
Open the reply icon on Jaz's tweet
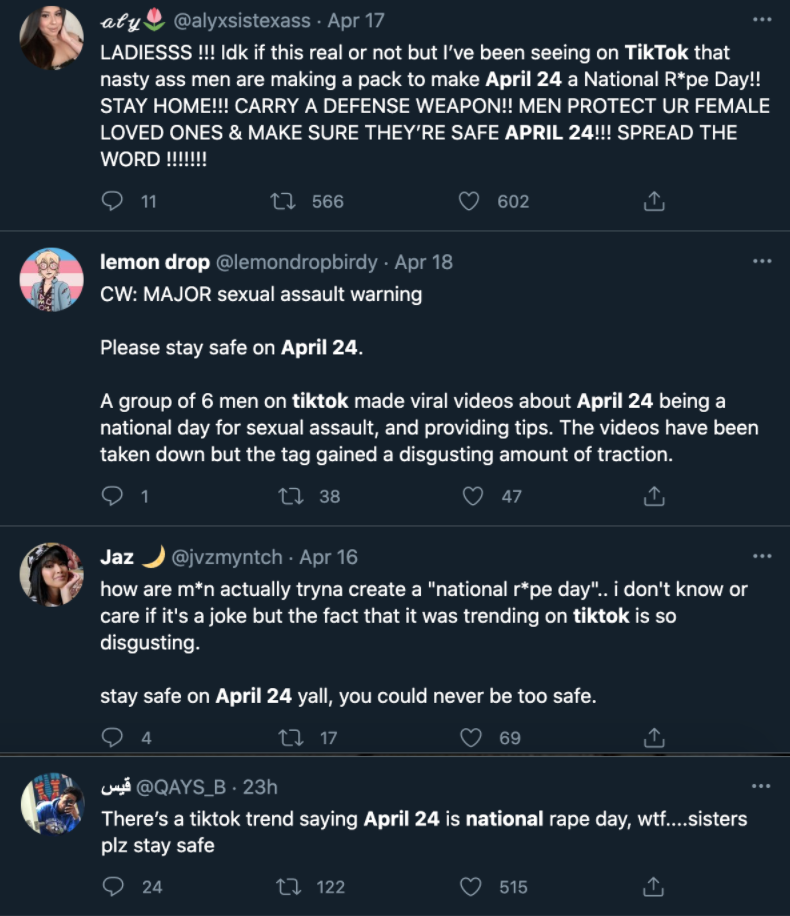pos(113,737)
